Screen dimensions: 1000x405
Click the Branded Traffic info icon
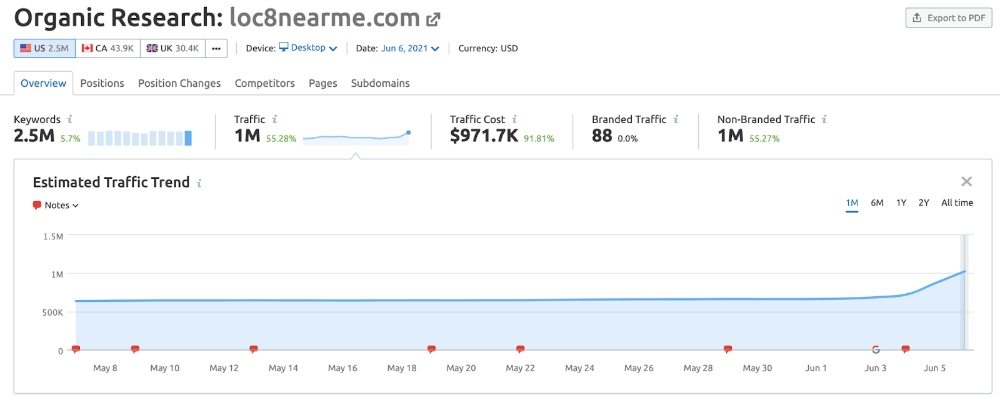click(676, 119)
